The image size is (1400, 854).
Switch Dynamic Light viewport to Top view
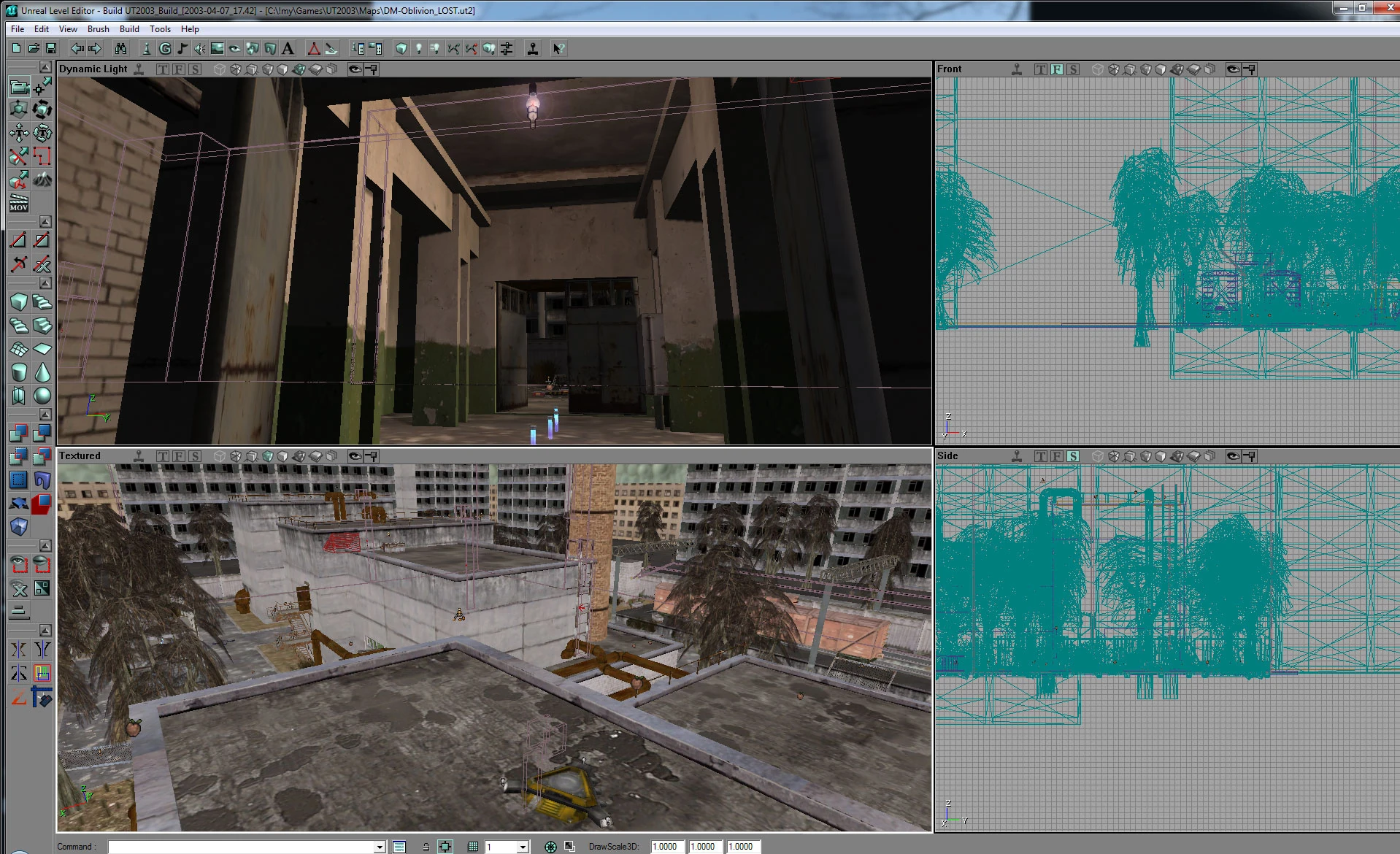pos(162,69)
